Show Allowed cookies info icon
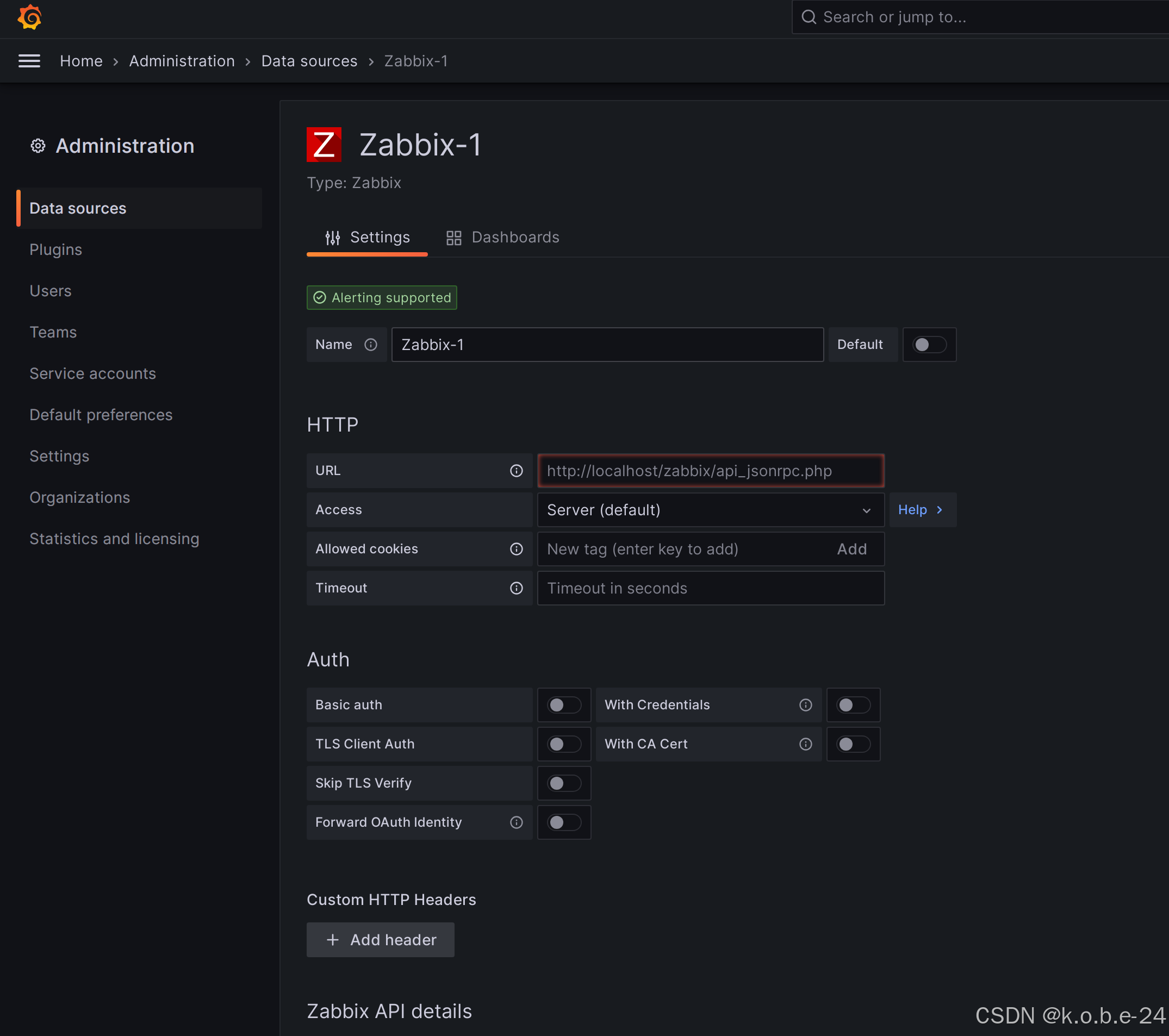Image resolution: width=1169 pixels, height=1036 pixels. (517, 549)
